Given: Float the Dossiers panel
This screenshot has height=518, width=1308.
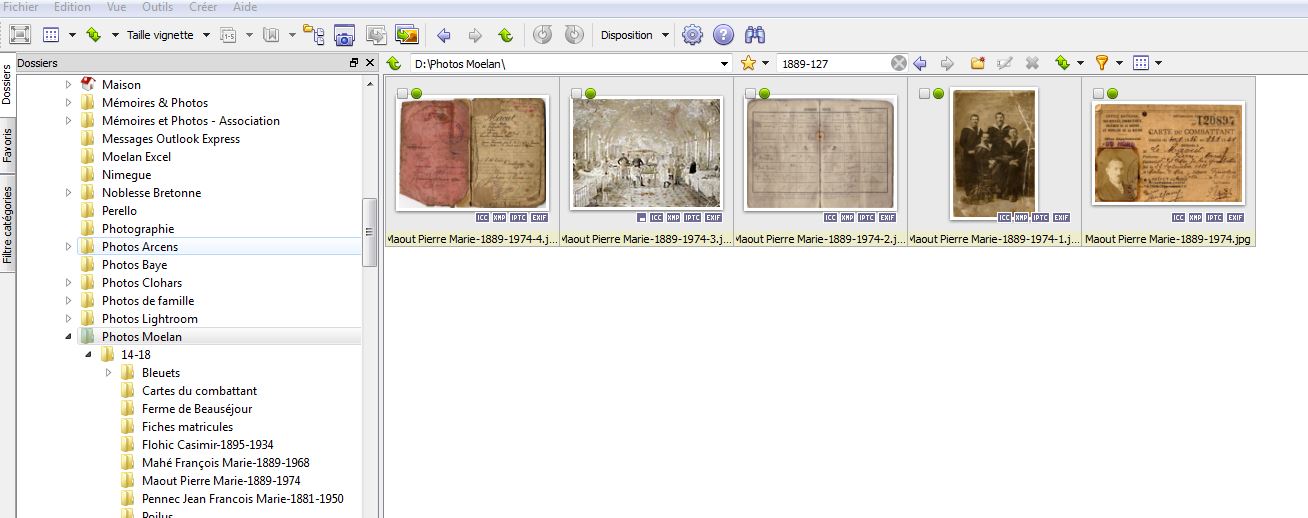Looking at the screenshot, I should tap(354, 63).
